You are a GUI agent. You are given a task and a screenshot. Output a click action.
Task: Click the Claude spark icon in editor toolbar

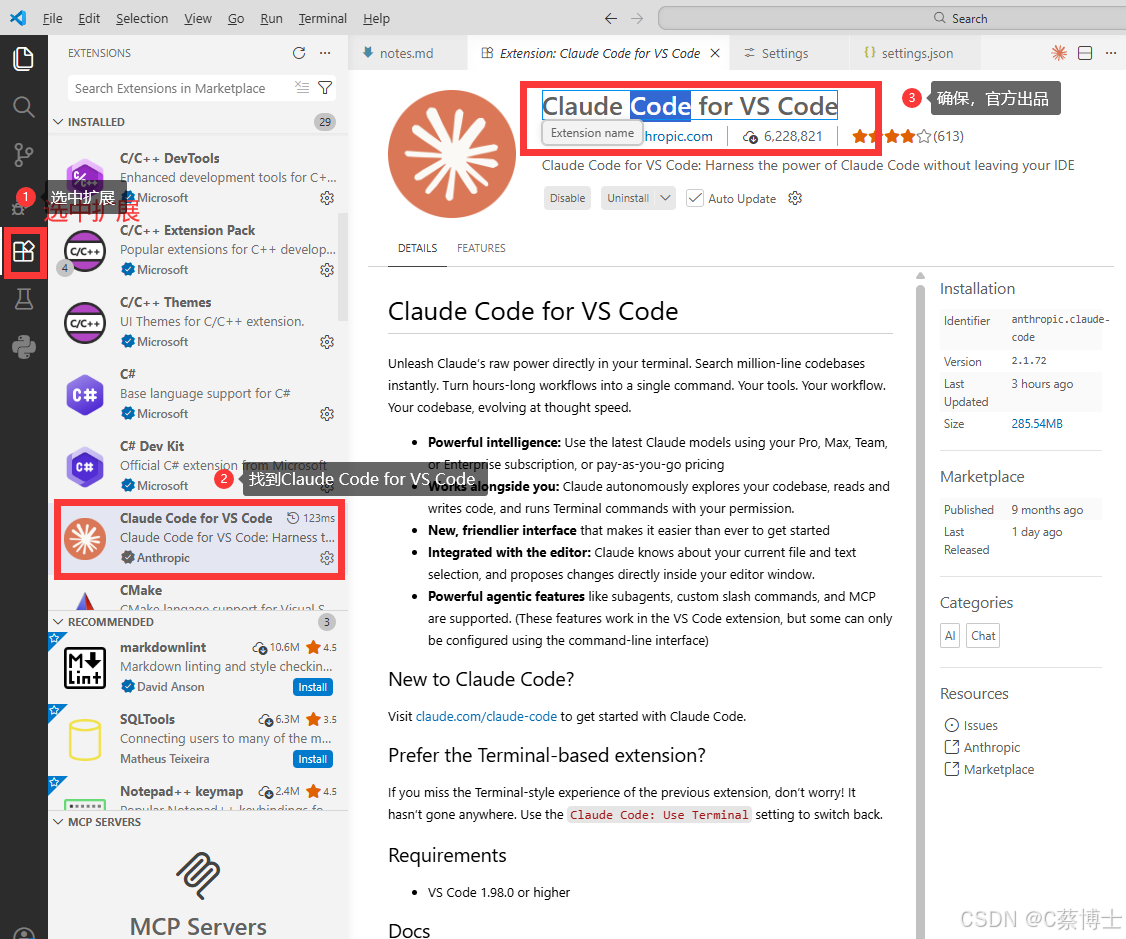coord(1059,52)
